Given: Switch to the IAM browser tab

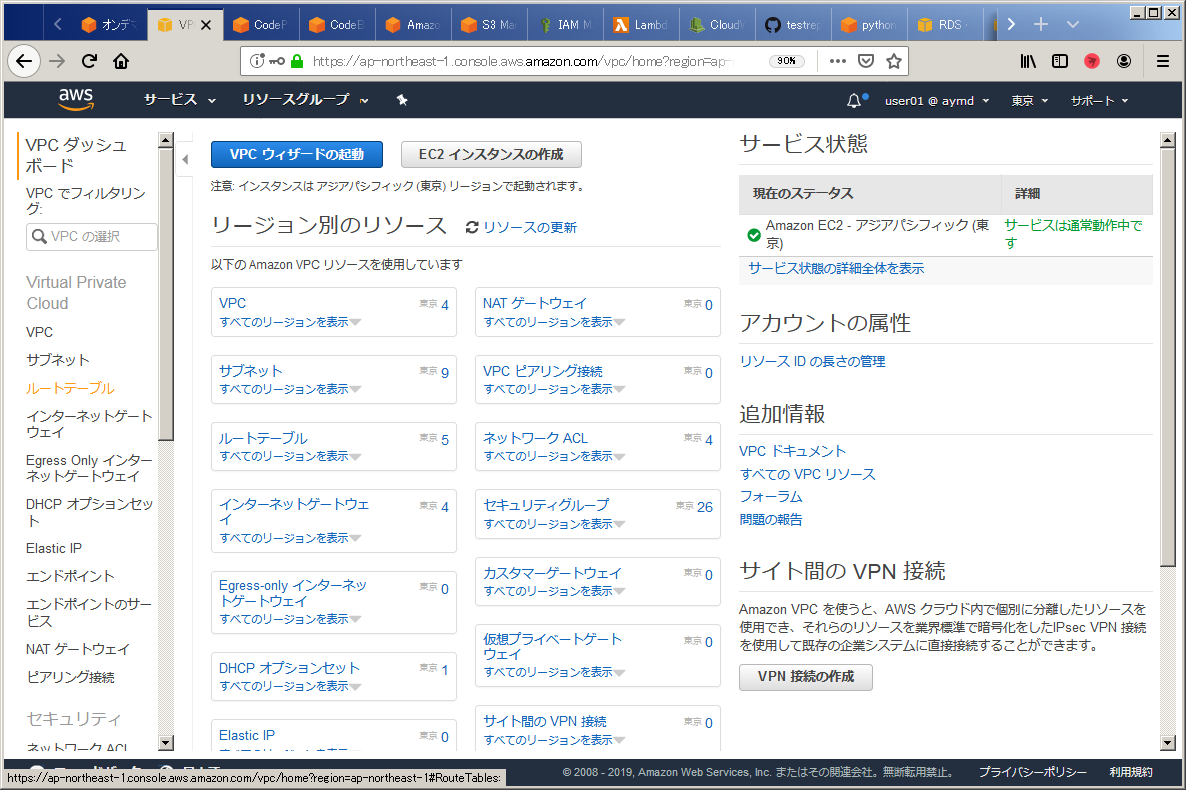Looking at the screenshot, I should tap(565, 25).
